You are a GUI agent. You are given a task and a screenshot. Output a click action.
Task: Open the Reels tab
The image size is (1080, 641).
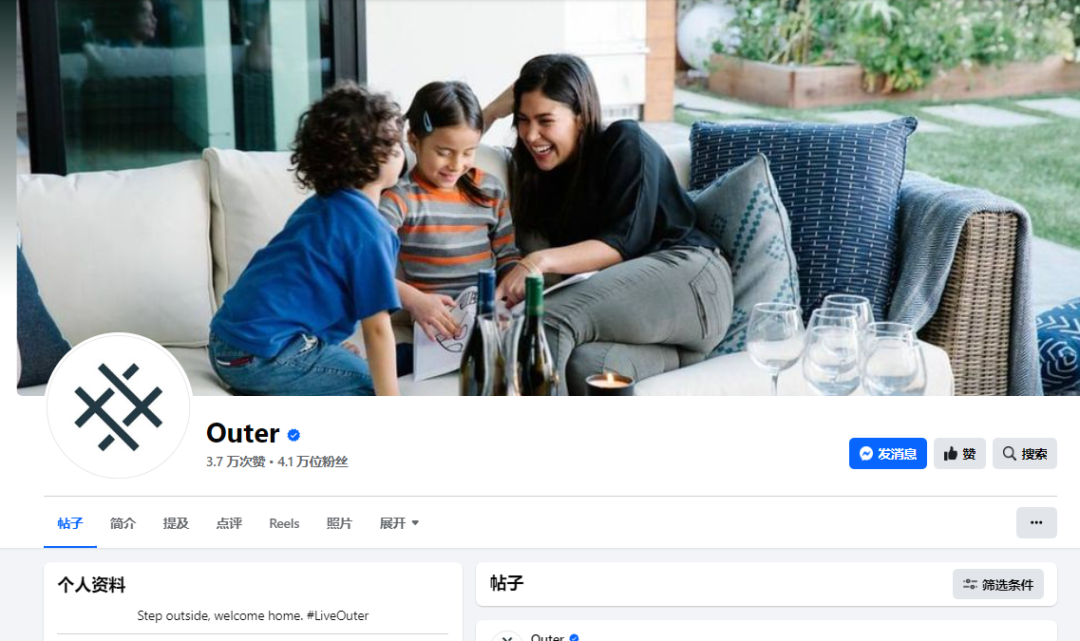[284, 523]
